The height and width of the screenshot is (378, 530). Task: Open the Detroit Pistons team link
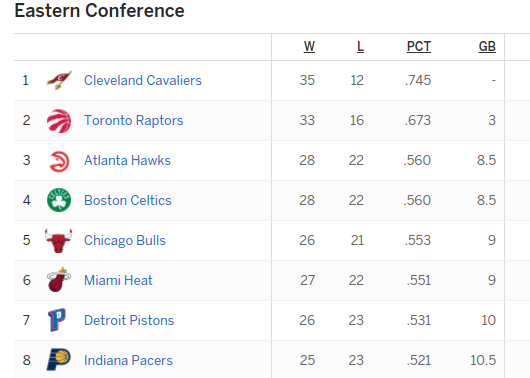click(129, 320)
